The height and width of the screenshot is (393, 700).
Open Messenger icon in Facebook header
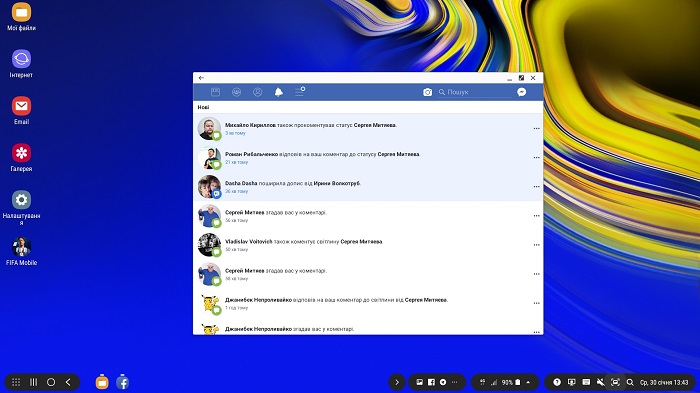pyautogui.click(x=521, y=92)
